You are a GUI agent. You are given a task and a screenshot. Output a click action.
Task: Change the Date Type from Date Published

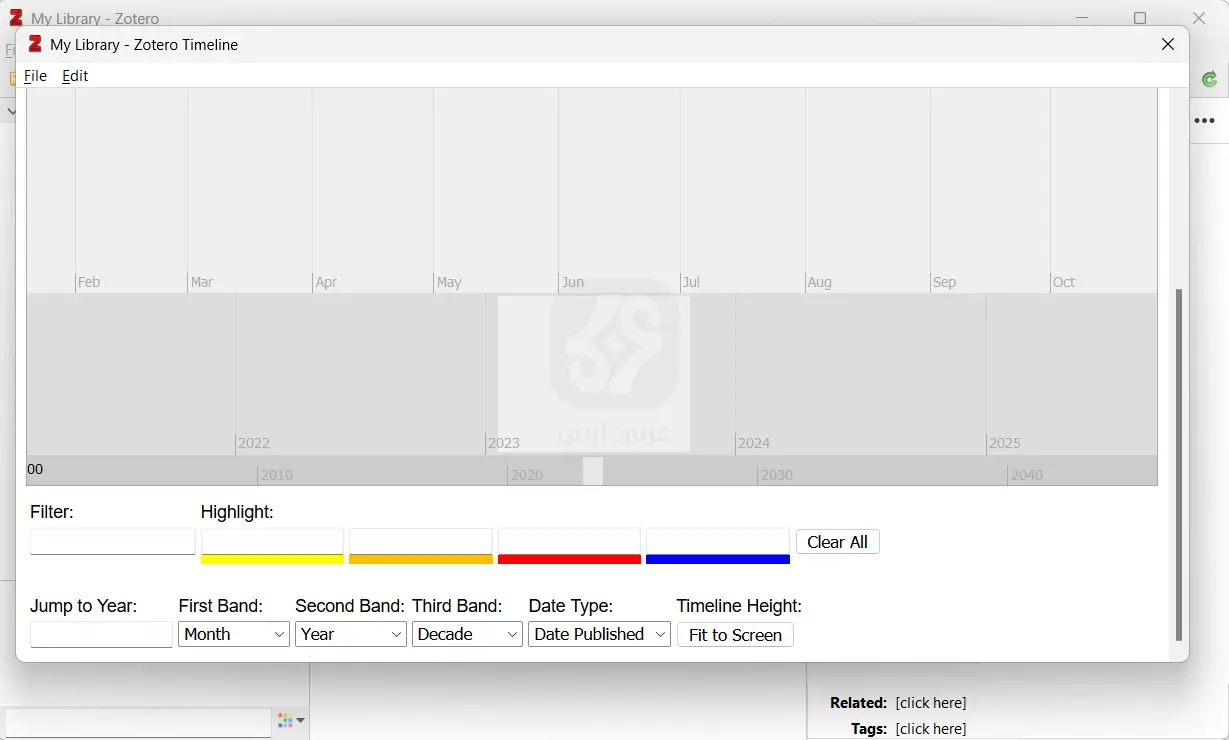coord(599,635)
